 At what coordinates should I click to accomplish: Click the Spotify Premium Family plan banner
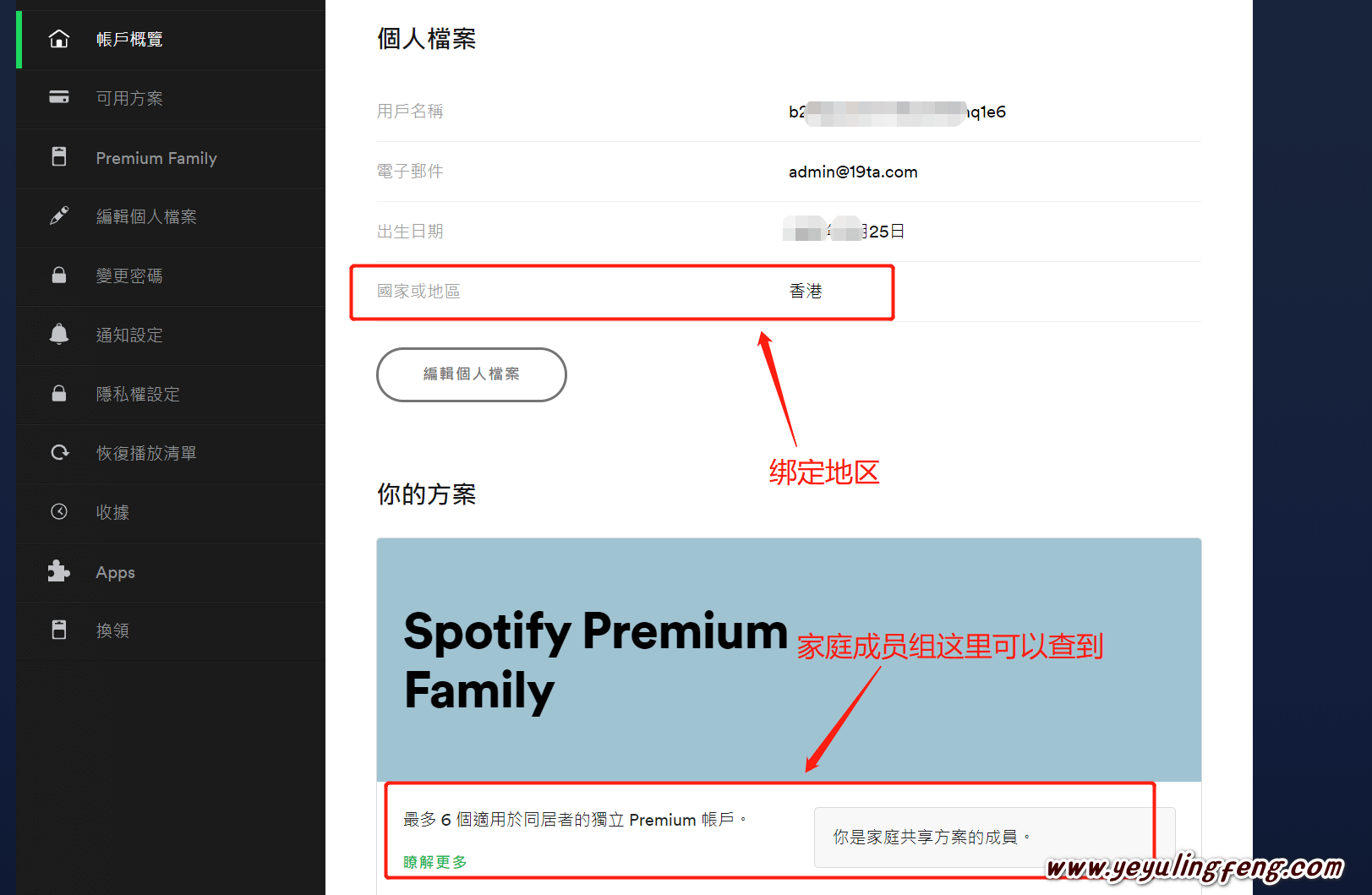789,660
